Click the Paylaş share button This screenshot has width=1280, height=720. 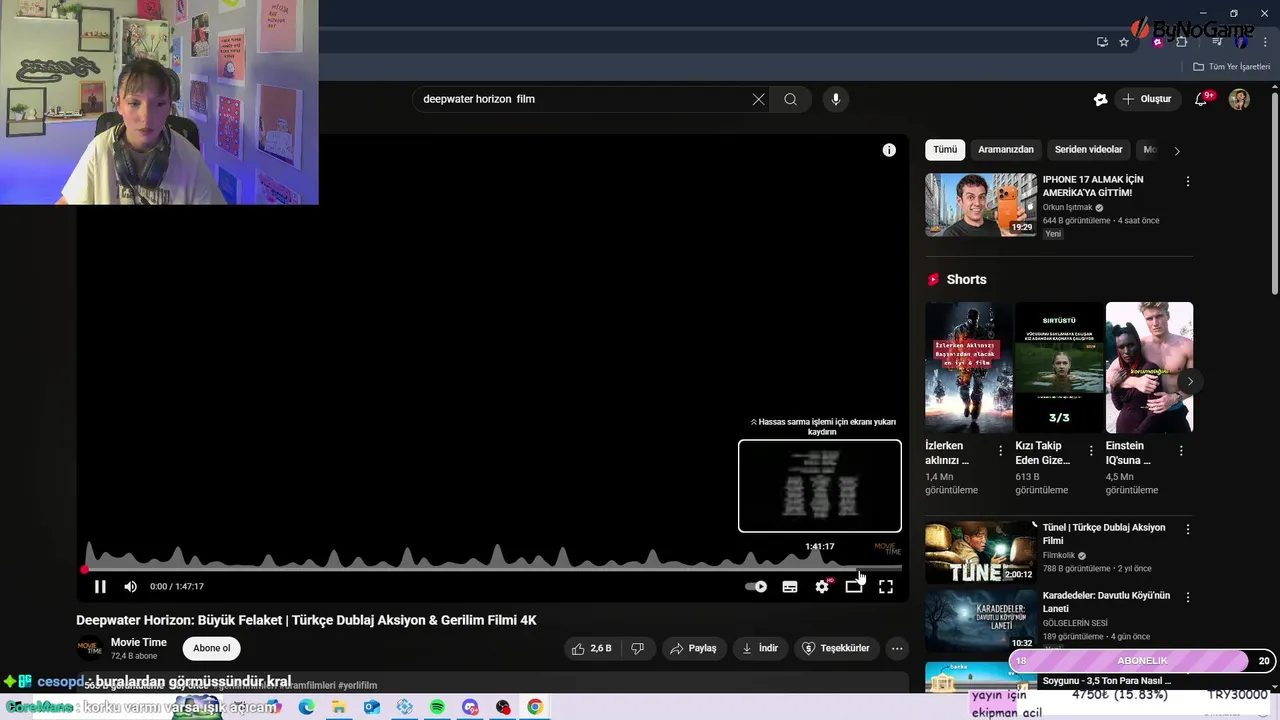[694, 648]
